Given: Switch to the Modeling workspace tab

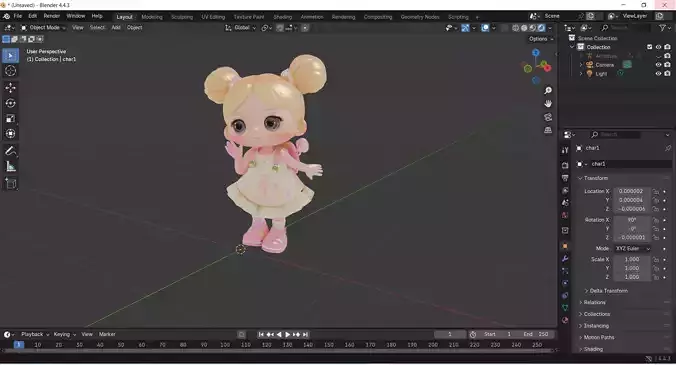Looking at the screenshot, I should tap(152, 17).
